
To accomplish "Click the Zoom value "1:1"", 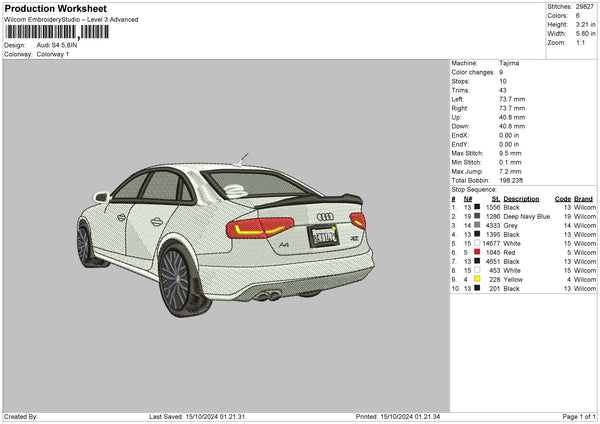I will click(580, 42).
